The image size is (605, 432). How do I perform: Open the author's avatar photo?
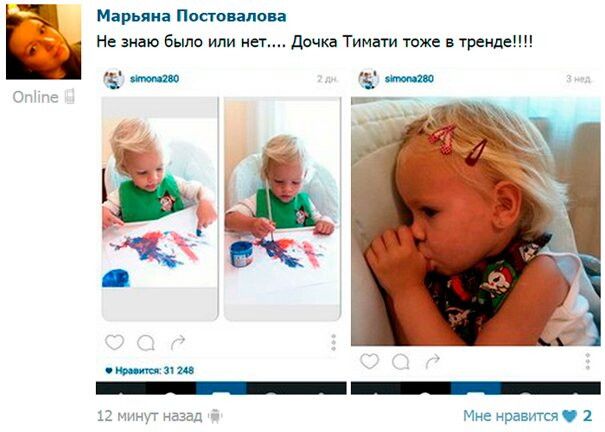click(44, 42)
